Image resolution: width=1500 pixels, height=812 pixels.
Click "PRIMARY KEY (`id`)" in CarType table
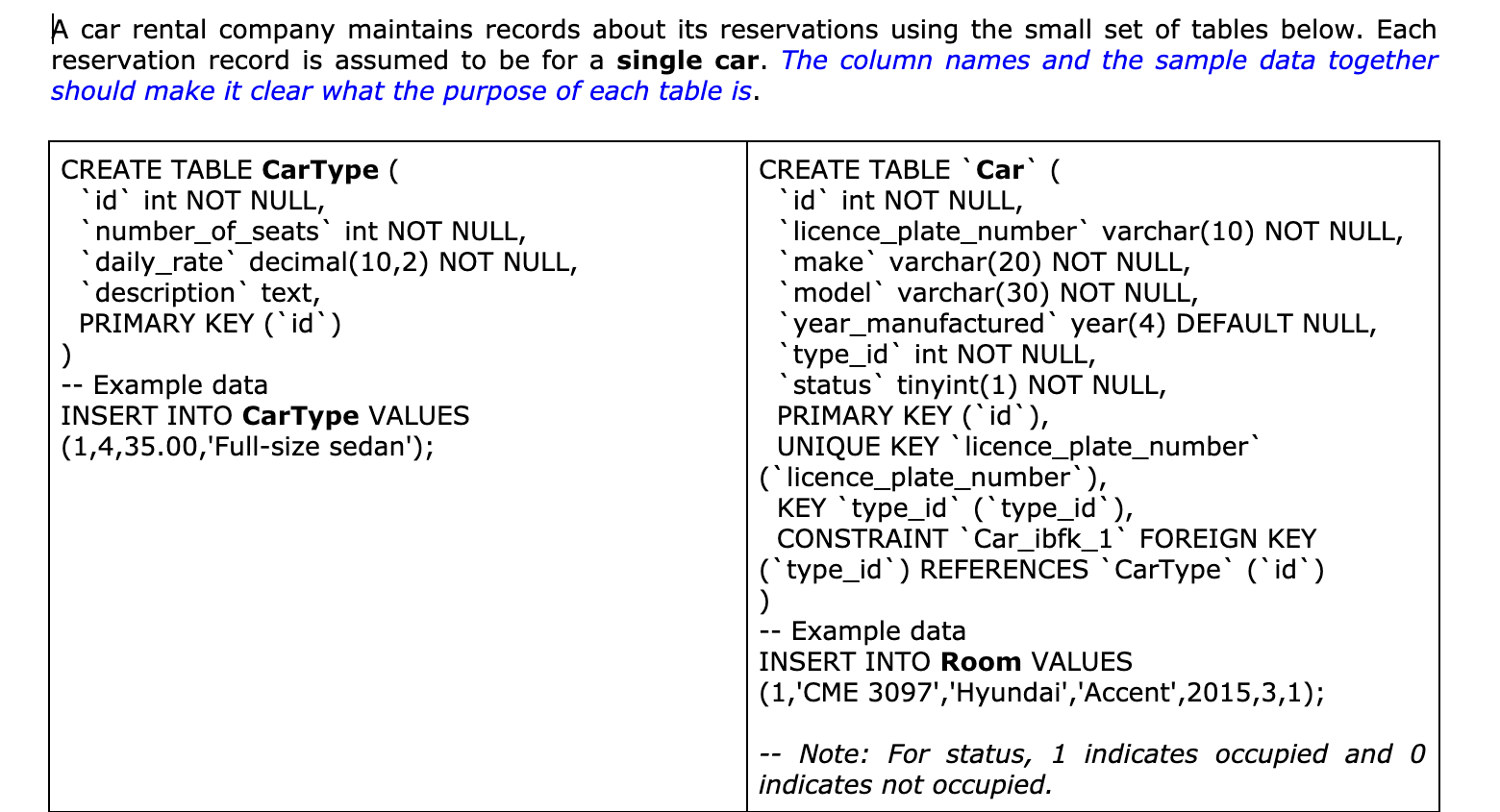(x=210, y=324)
